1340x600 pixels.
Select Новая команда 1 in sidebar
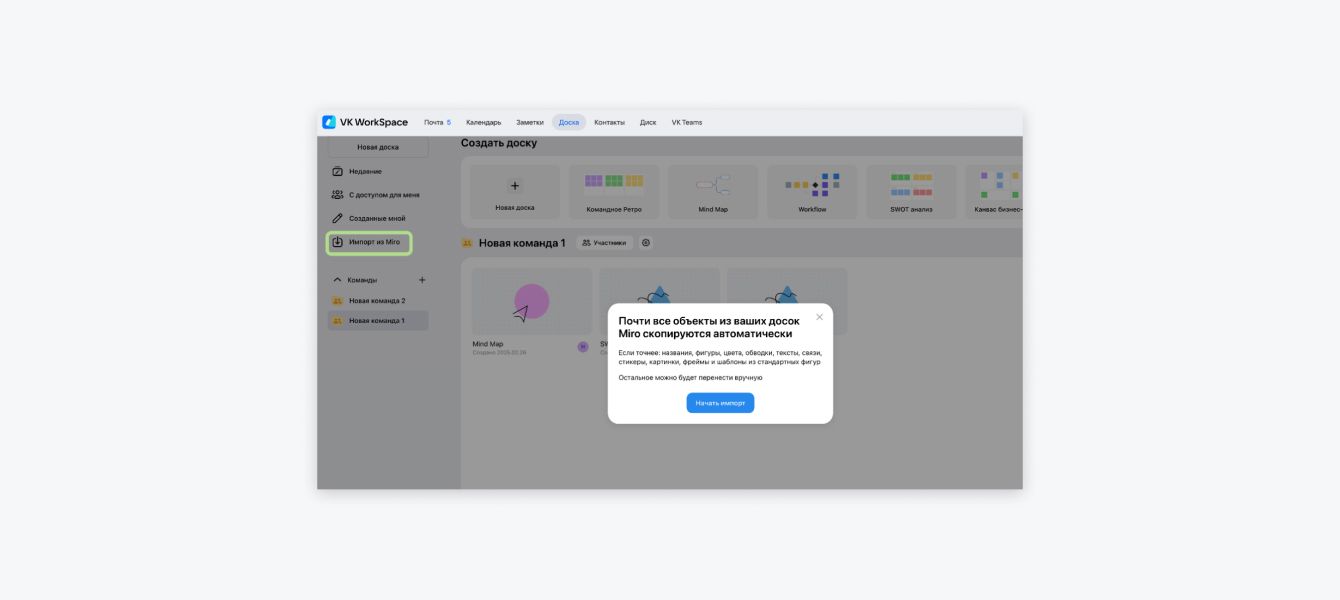pos(377,321)
